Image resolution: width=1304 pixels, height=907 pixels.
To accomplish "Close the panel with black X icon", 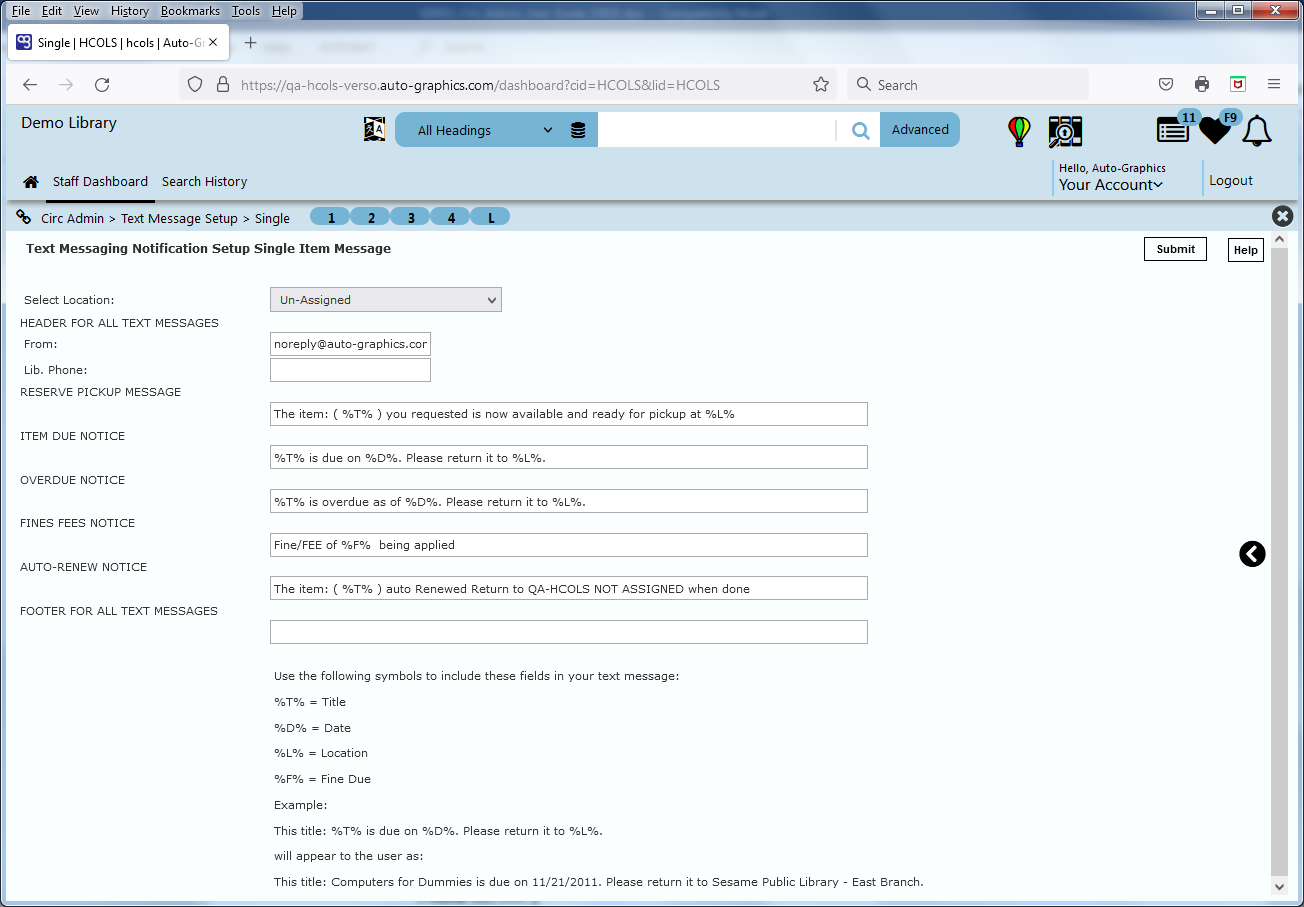I will [x=1282, y=216].
